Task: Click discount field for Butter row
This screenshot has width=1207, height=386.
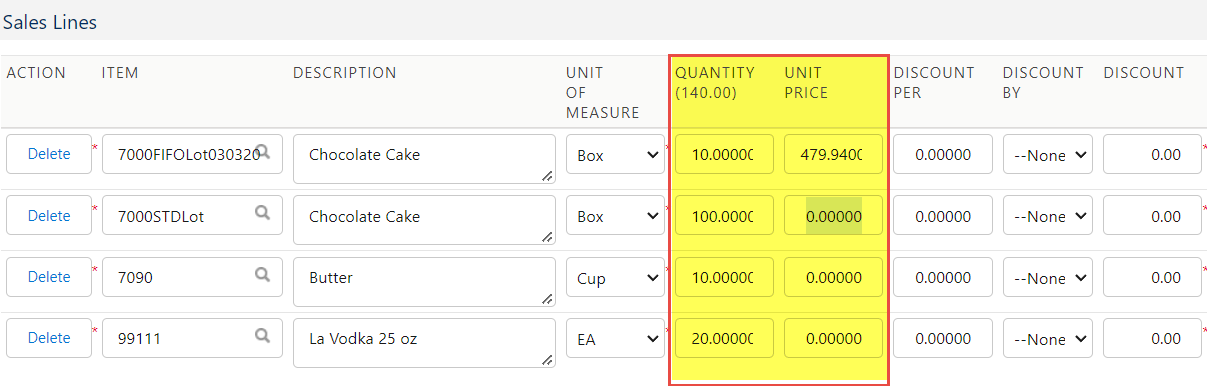Action: pyautogui.click(x=1152, y=278)
